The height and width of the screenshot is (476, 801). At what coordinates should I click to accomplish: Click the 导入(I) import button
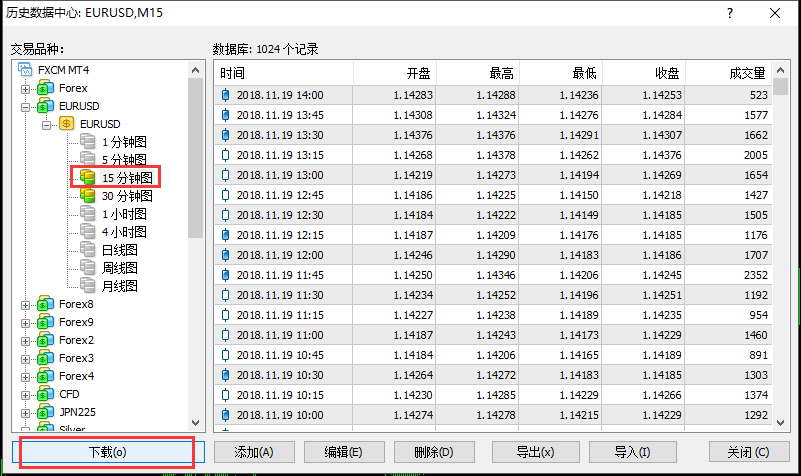[626, 451]
